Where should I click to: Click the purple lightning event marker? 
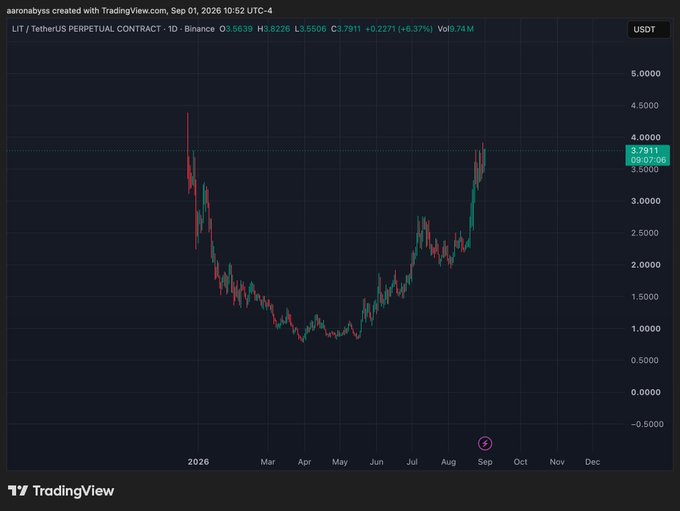click(485, 443)
